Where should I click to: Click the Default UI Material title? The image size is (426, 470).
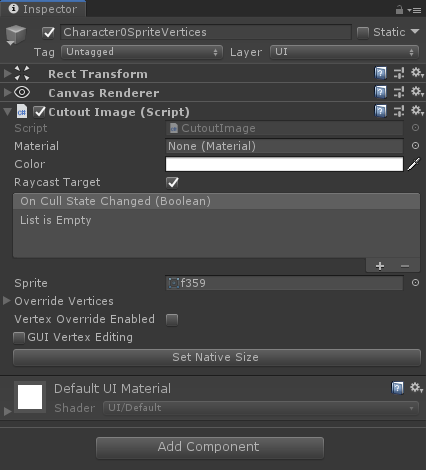tap(112, 389)
